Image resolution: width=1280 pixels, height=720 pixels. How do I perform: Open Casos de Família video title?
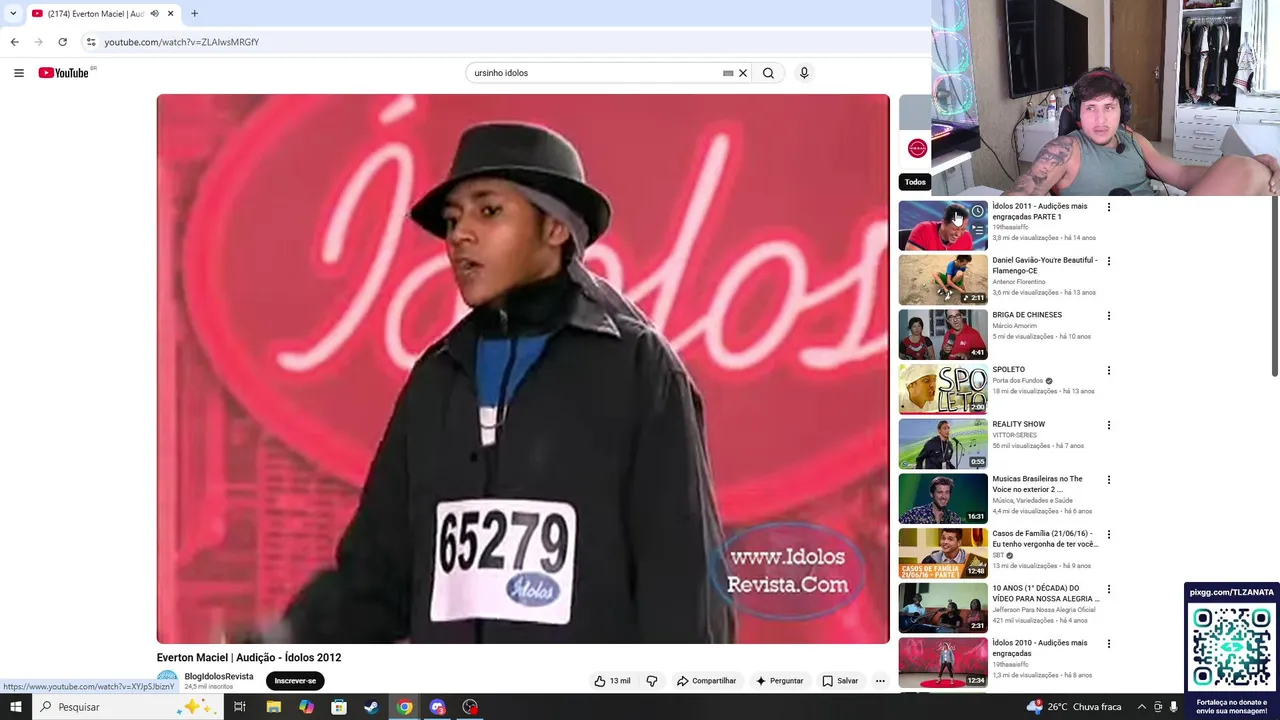(x=1045, y=539)
